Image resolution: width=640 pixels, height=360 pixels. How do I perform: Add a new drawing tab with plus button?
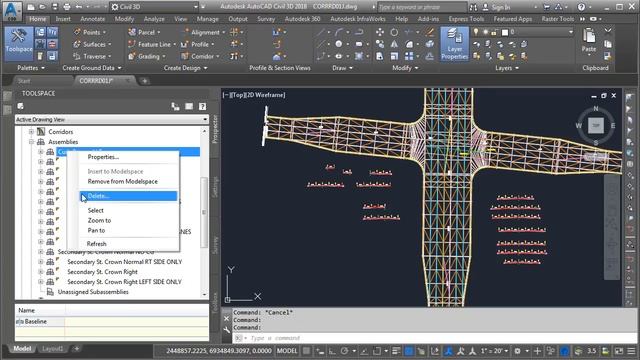144,81
